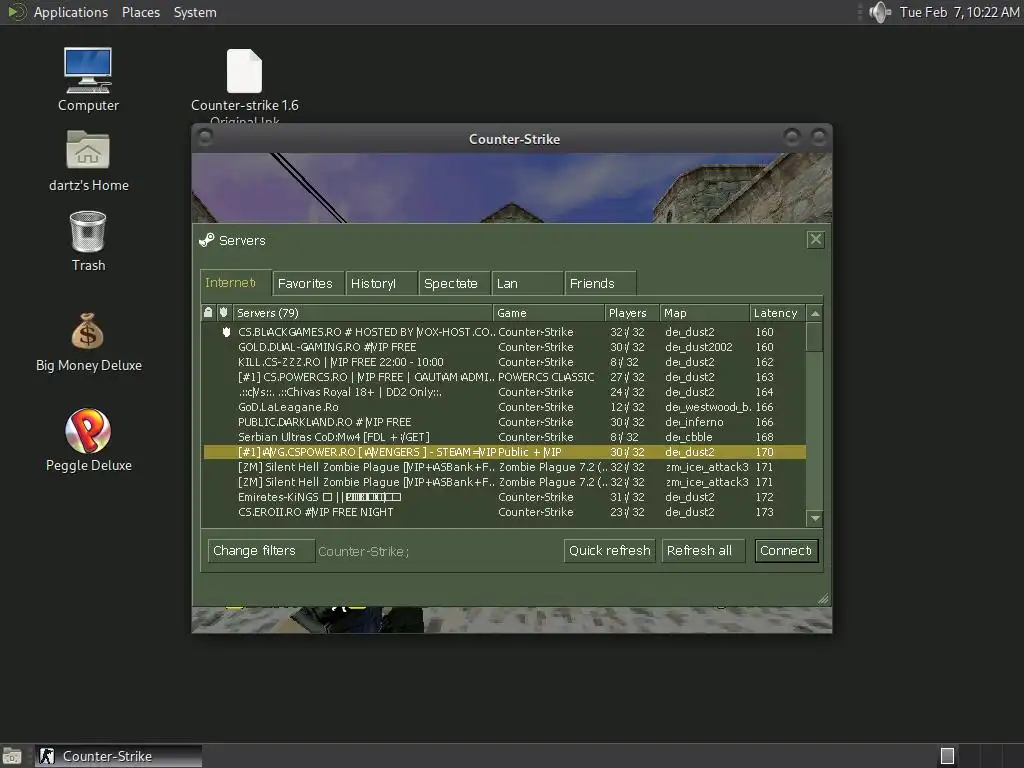The image size is (1024, 768).
Task: Select the Emirates-KiNGS server row
Action: [504, 497]
